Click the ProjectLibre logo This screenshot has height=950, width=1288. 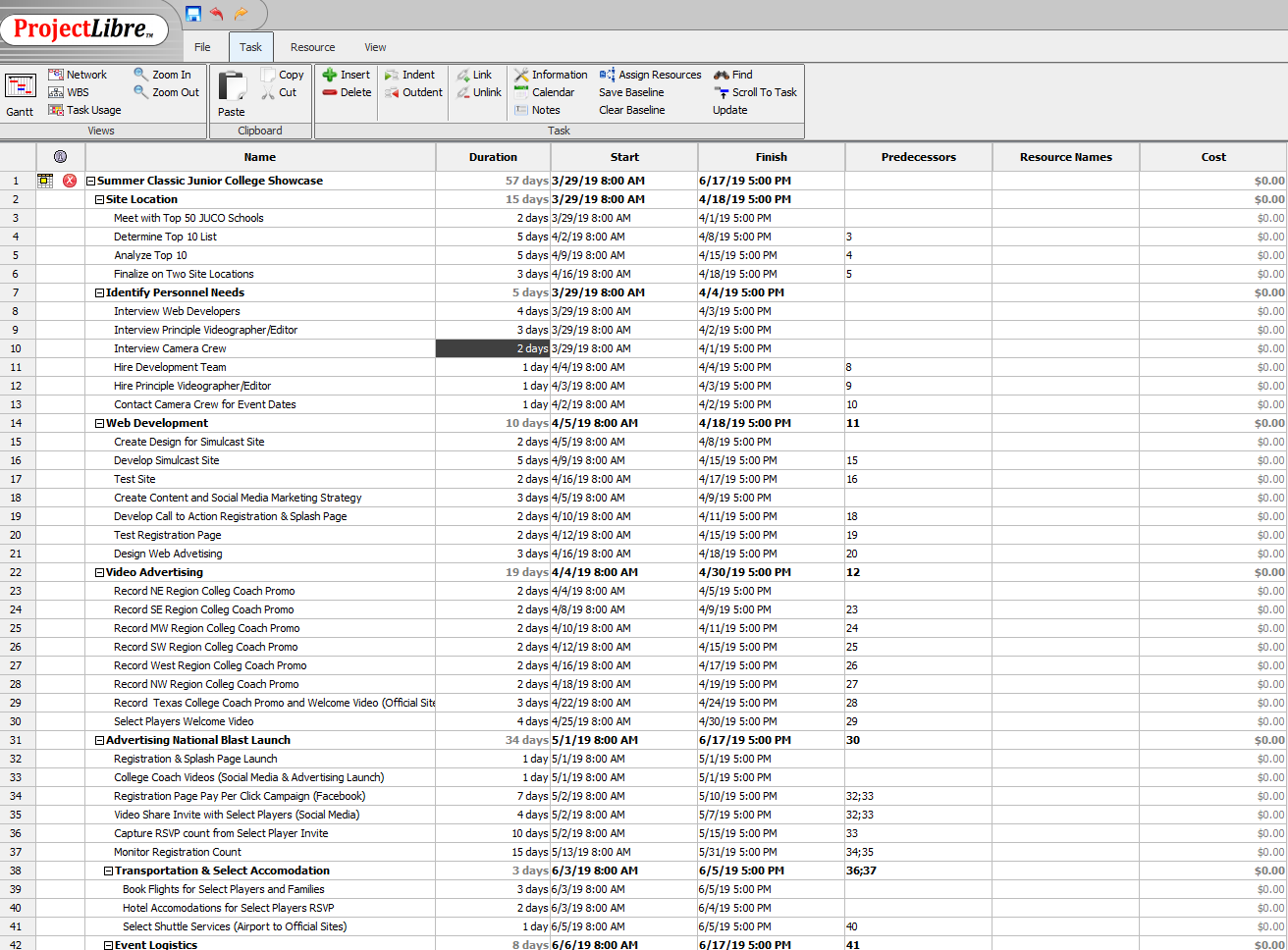pos(84,29)
